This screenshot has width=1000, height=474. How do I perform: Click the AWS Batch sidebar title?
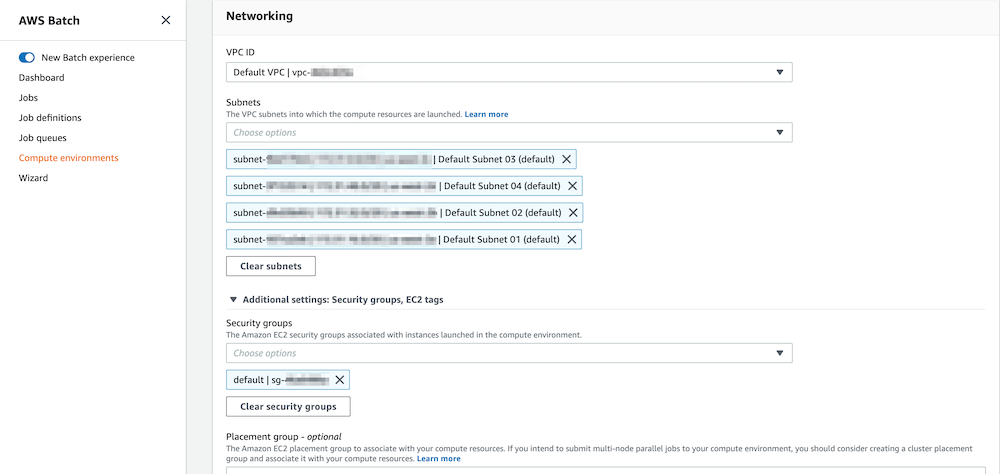pyautogui.click(x=49, y=20)
